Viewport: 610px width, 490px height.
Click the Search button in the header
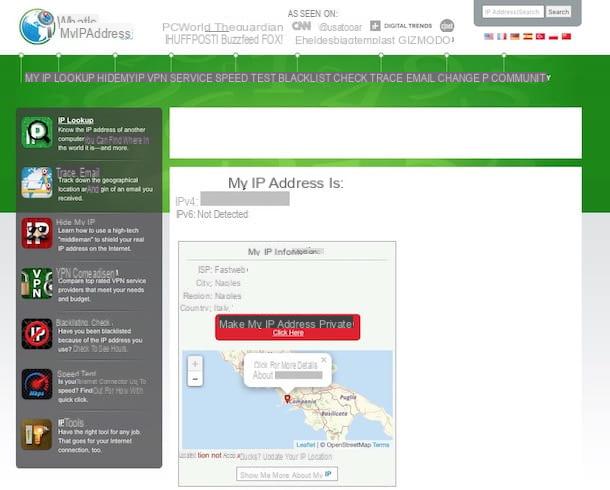click(x=558, y=12)
